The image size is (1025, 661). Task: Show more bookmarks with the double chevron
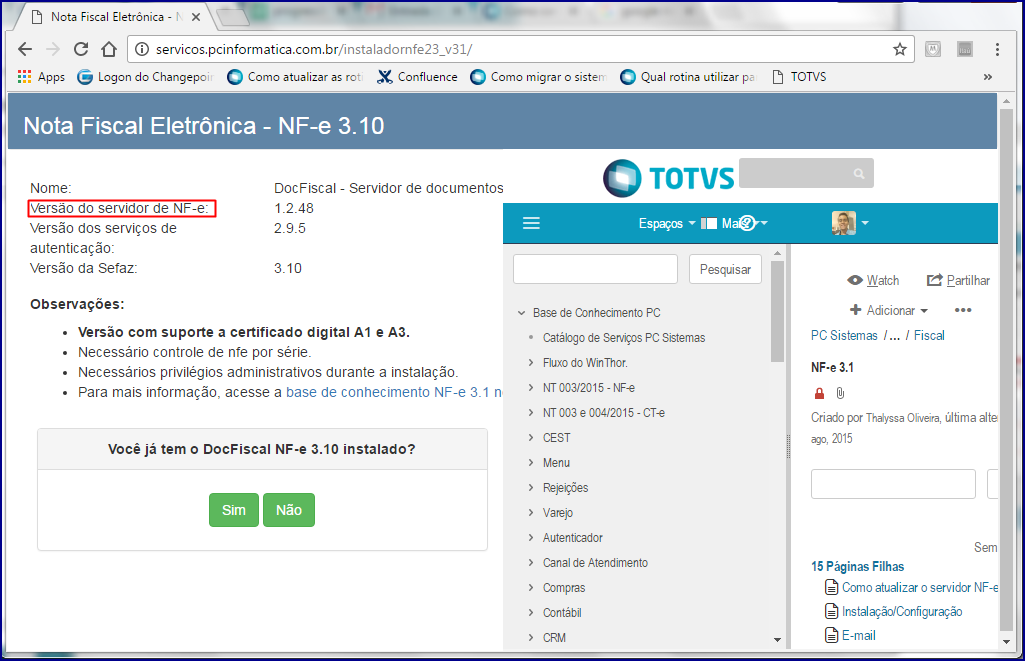[987, 76]
